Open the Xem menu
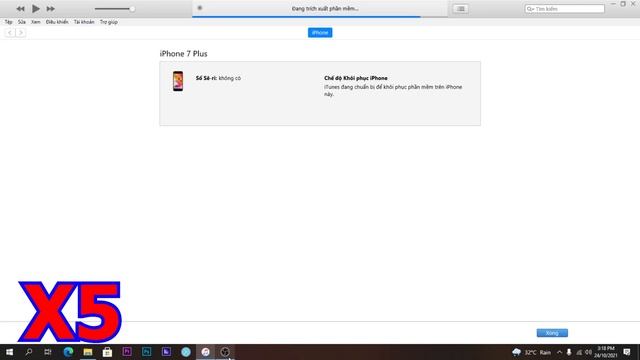This screenshot has width=640, height=360. (36, 22)
